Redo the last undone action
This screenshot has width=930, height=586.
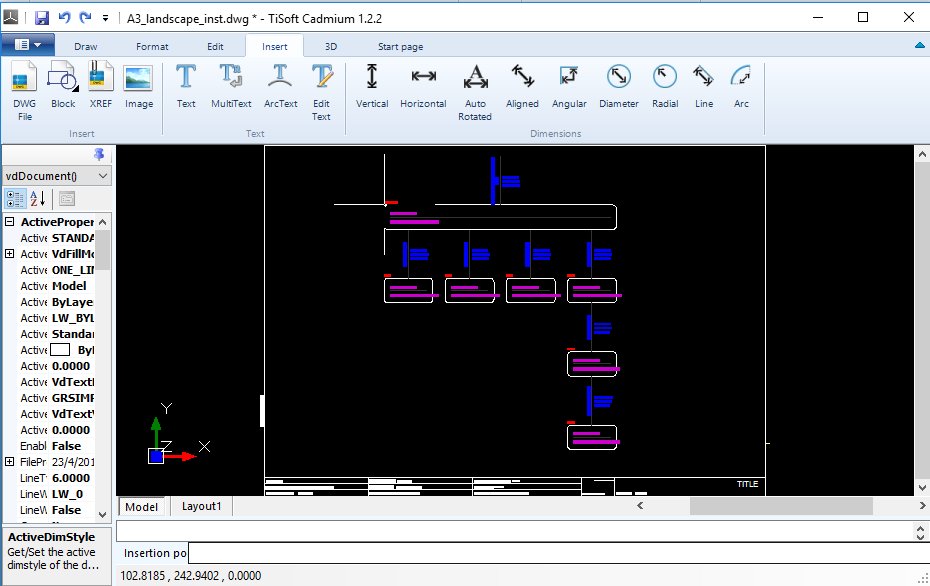pos(85,17)
